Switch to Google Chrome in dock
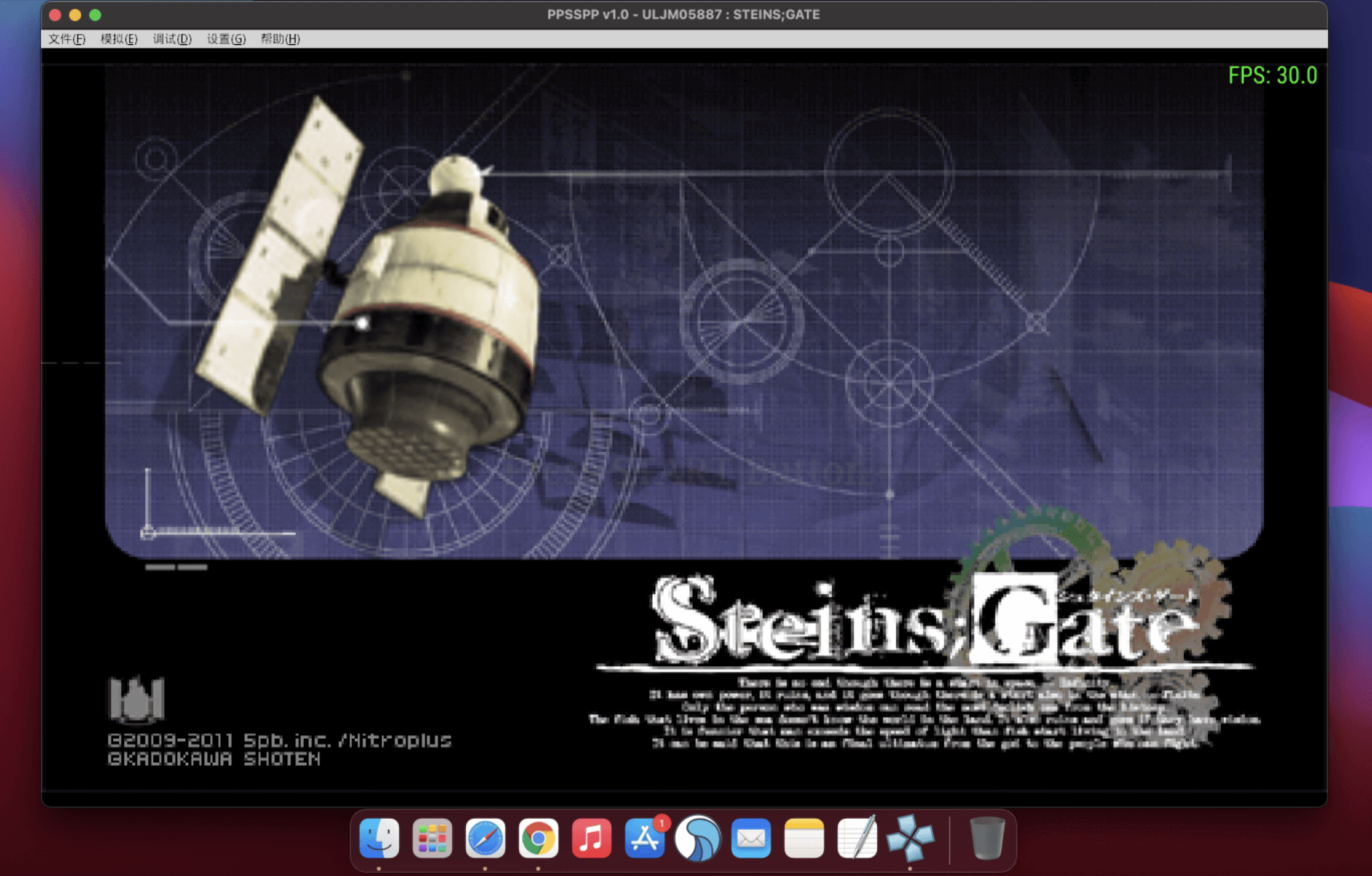 click(x=538, y=838)
